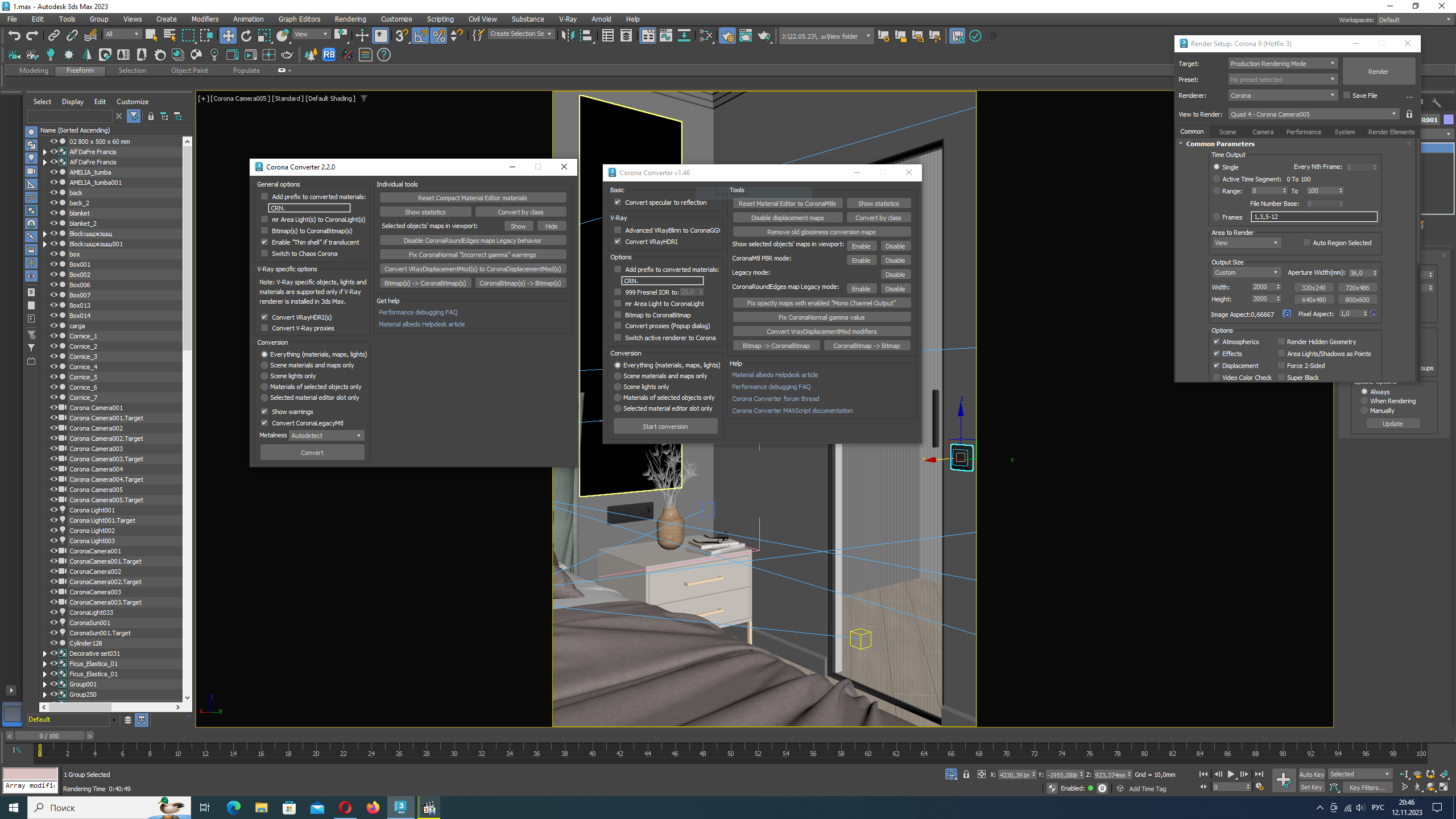
Task: Switch to the Modeling ribbon tab
Action: [x=34, y=71]
